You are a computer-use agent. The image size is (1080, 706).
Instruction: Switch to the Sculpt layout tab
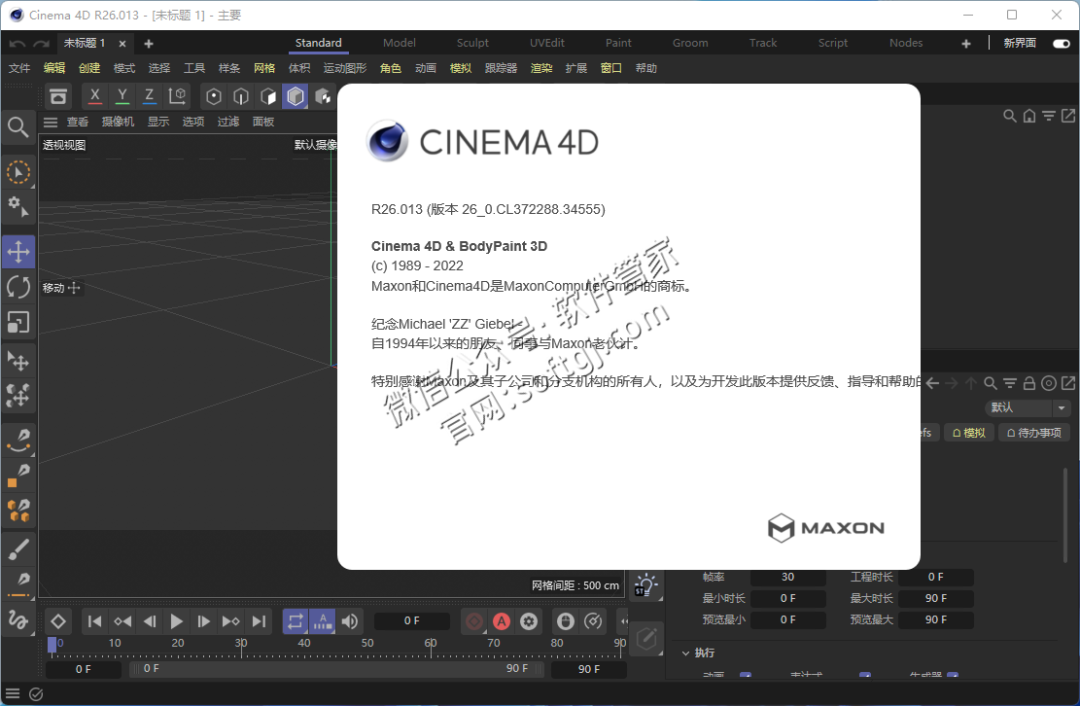473,43
